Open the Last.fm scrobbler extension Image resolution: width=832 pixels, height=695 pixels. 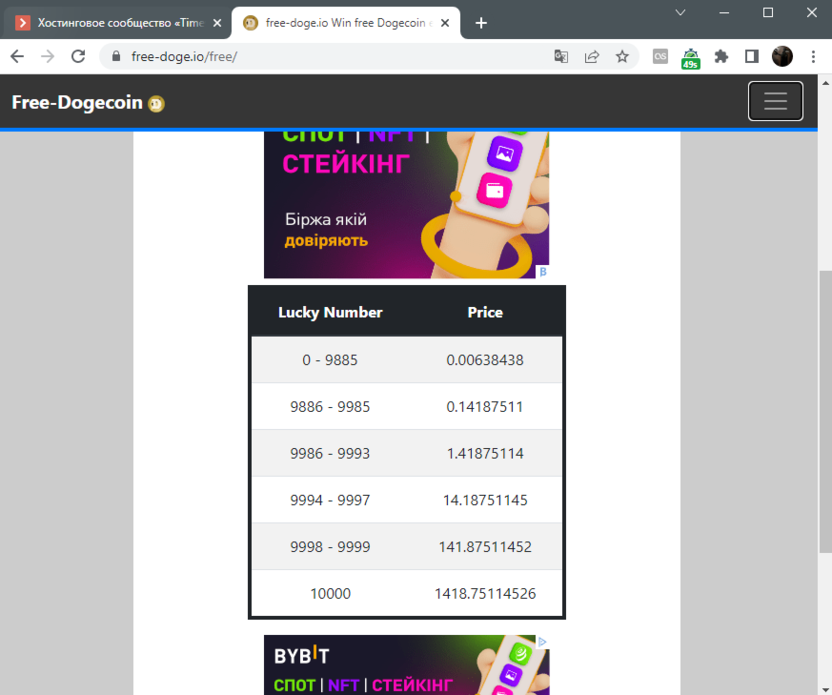660,57
